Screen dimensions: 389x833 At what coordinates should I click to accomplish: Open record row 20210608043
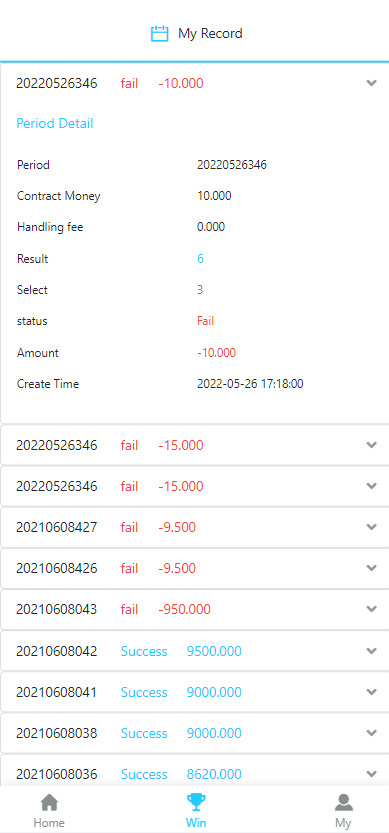point(194,609)
